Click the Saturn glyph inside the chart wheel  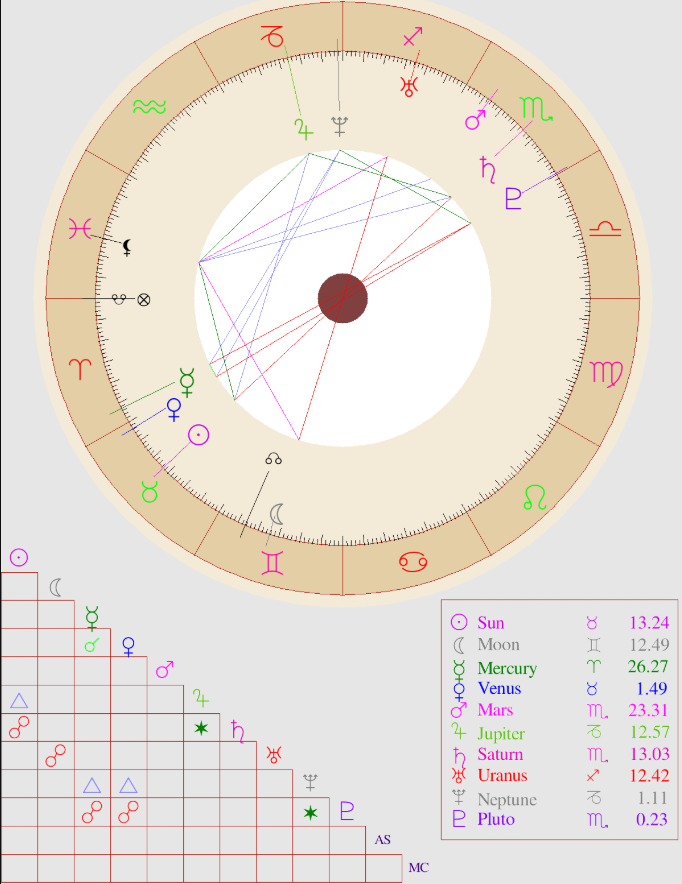(x=488, y=170)
